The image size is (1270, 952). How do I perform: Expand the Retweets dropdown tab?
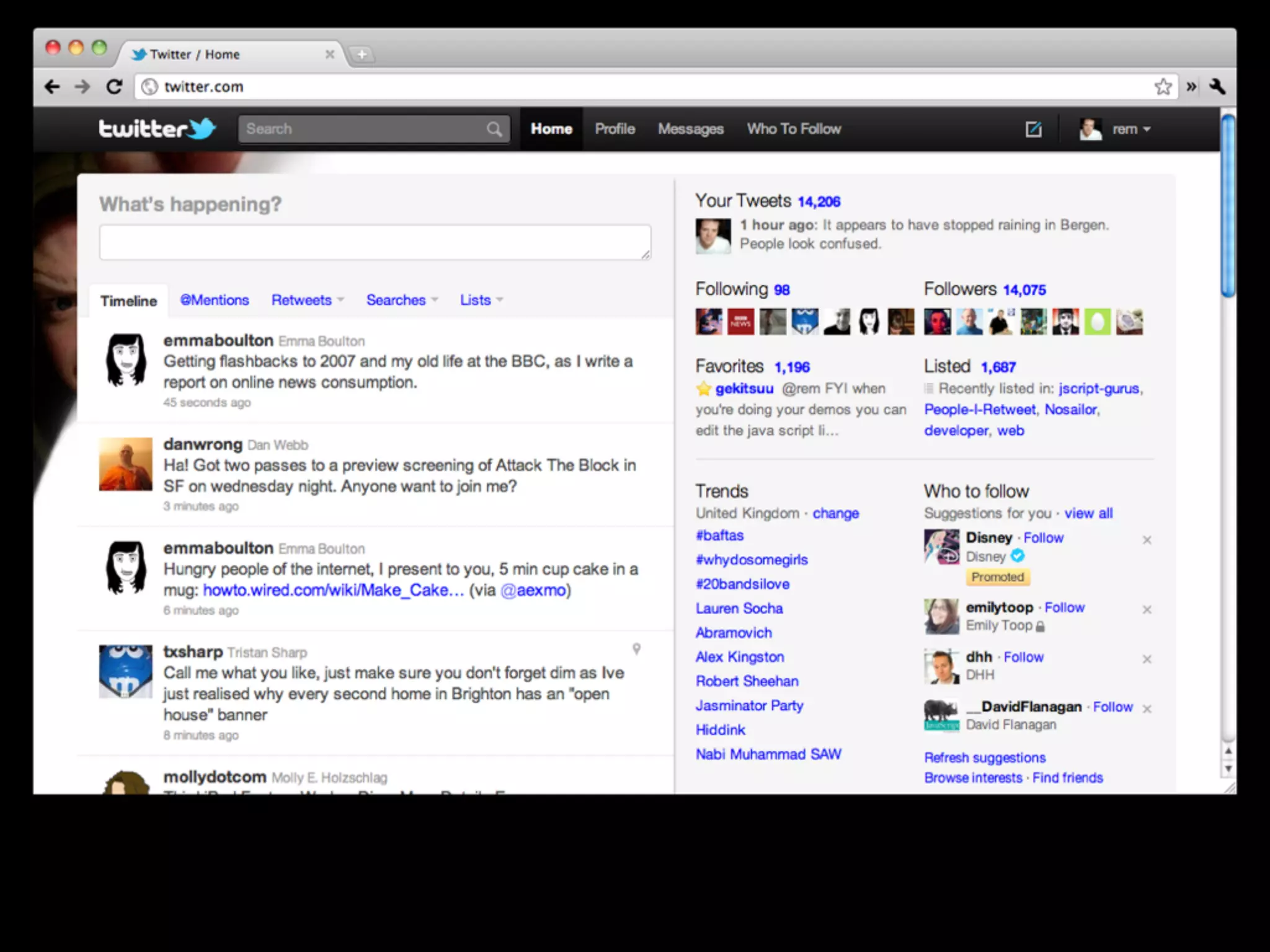(x=308, y=300)
